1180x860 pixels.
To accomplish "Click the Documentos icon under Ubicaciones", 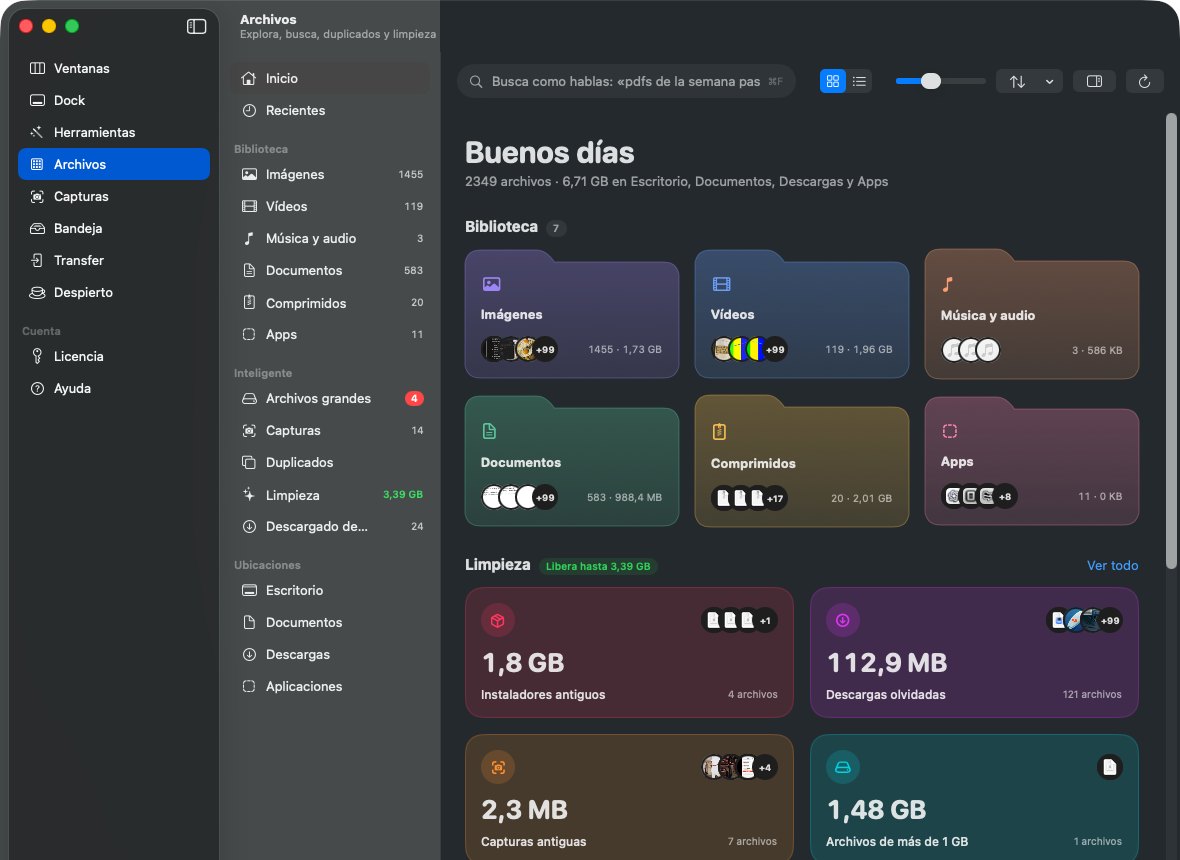I will click(249, 622).
